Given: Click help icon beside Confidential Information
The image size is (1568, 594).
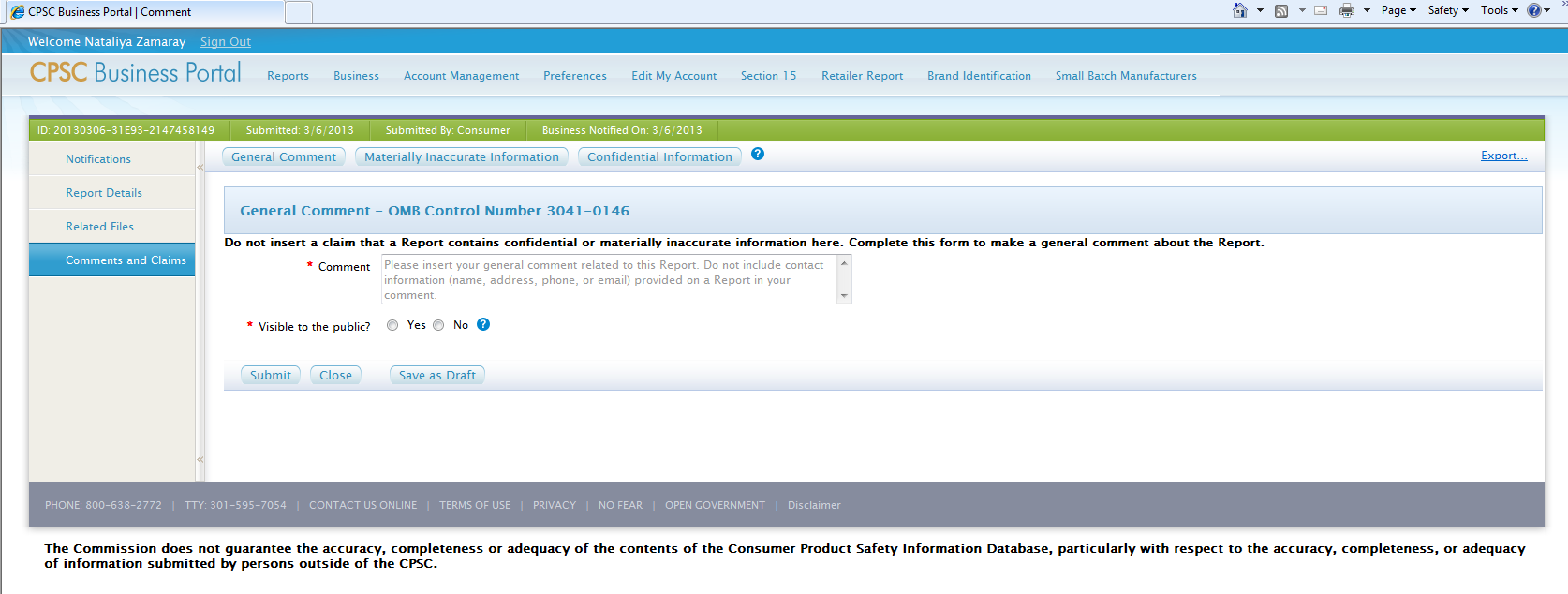Looking at the screenshot, I should (x=758, y=154).
